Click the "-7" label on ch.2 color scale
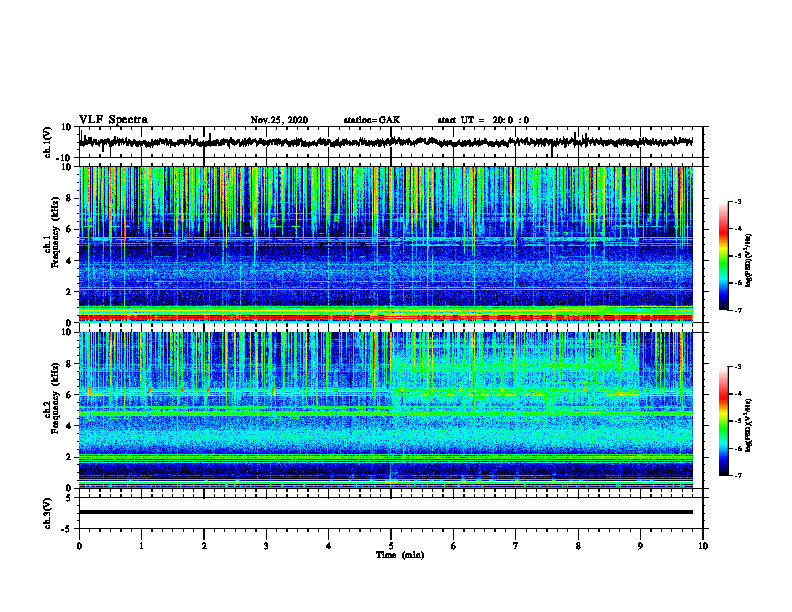The width and height of the screenshot is (792, 612). (x=737, y=475)
